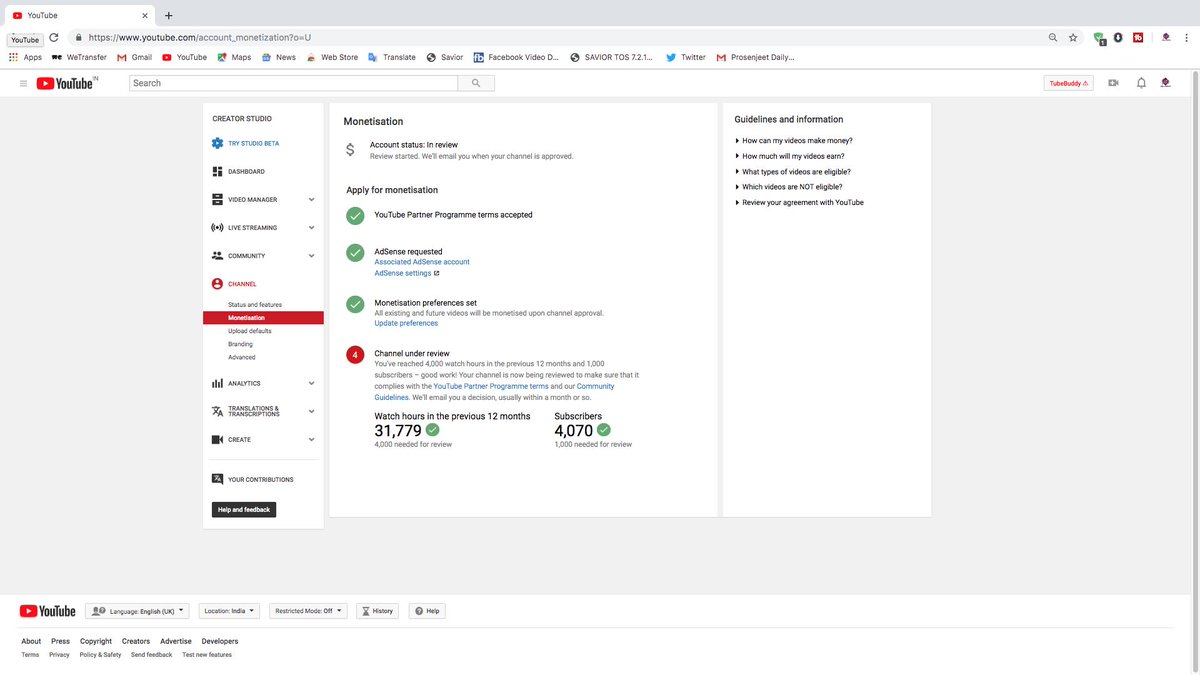The image size is (1200, 675).
Task: Expand the Create chevron
Action: pos(311,439)
